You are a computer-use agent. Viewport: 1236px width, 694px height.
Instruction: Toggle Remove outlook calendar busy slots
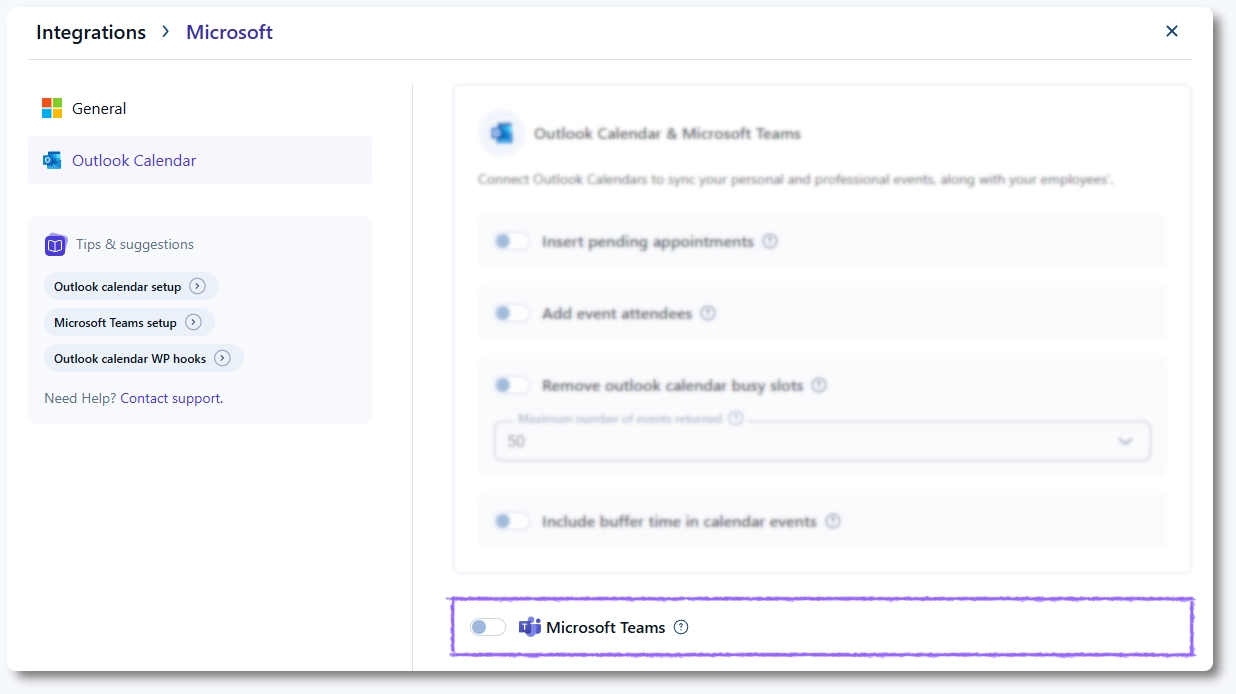511,385
